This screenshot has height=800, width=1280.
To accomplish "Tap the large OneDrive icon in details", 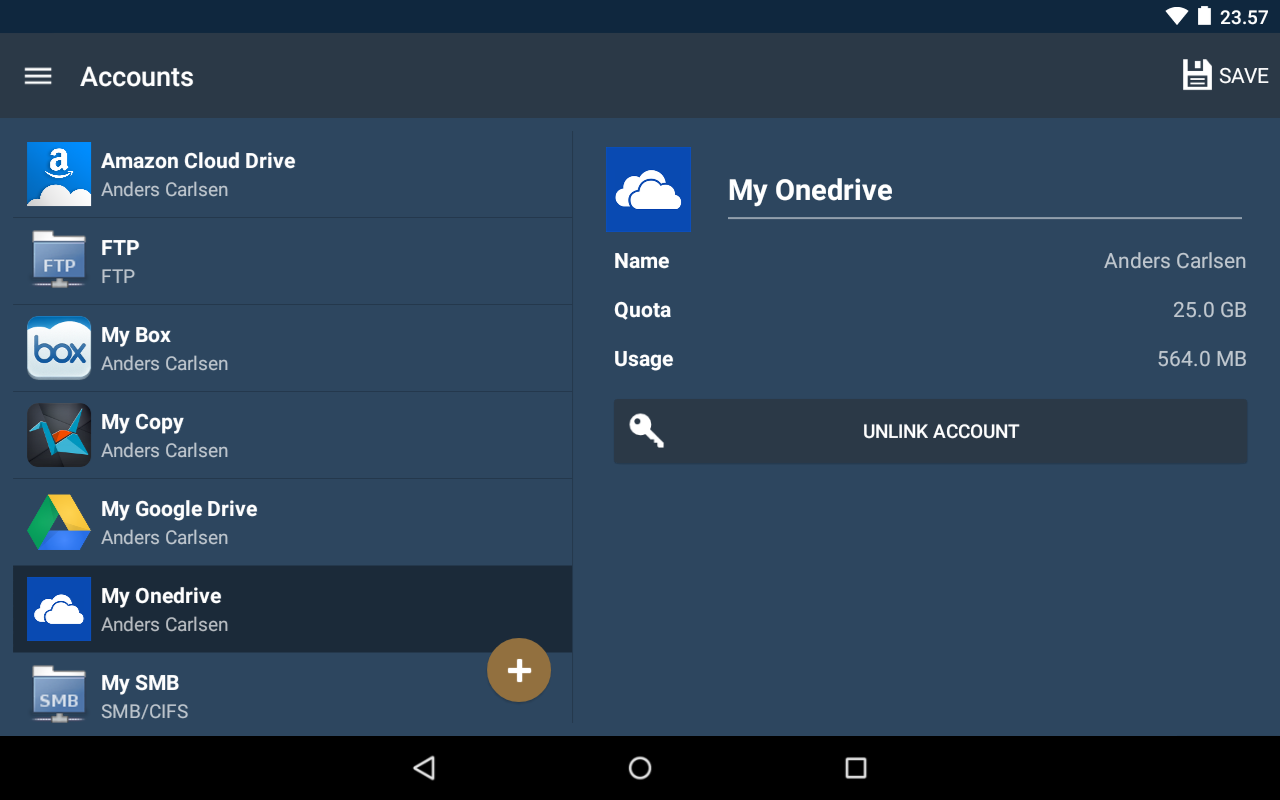I will (x=648, y=190).
